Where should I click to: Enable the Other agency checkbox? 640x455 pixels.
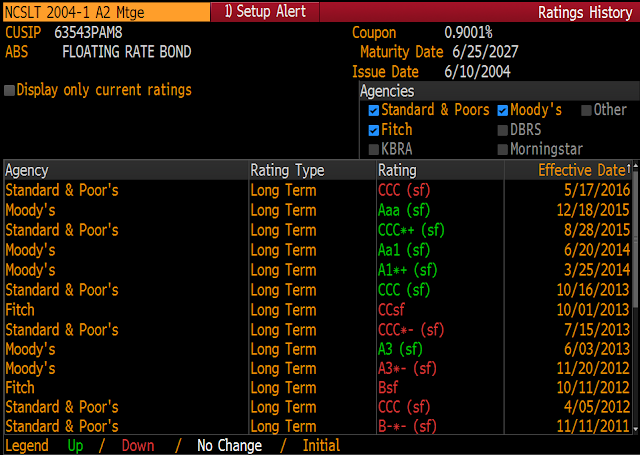coord(586,110)
